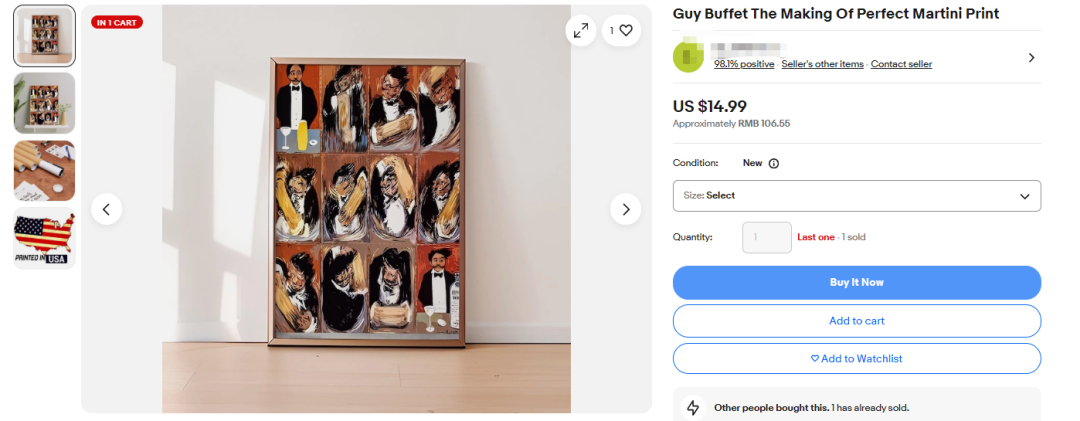Expand the image to full view
This screenshot has height=421, width=1080.
click(x=581, y=31)
